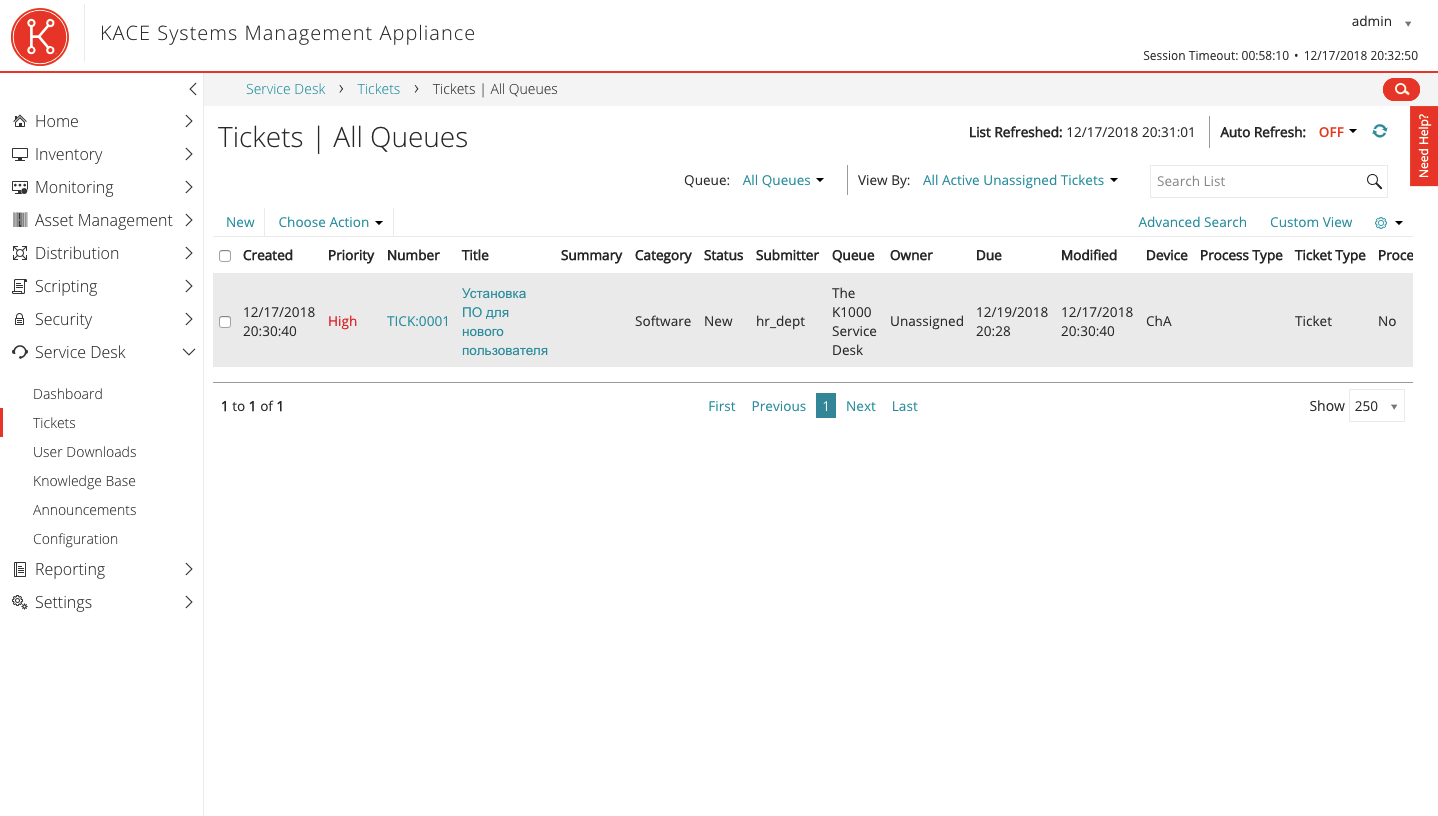The image size is (1438, 816).
Task: Open the Custom View link
Action: (1311, 222)
